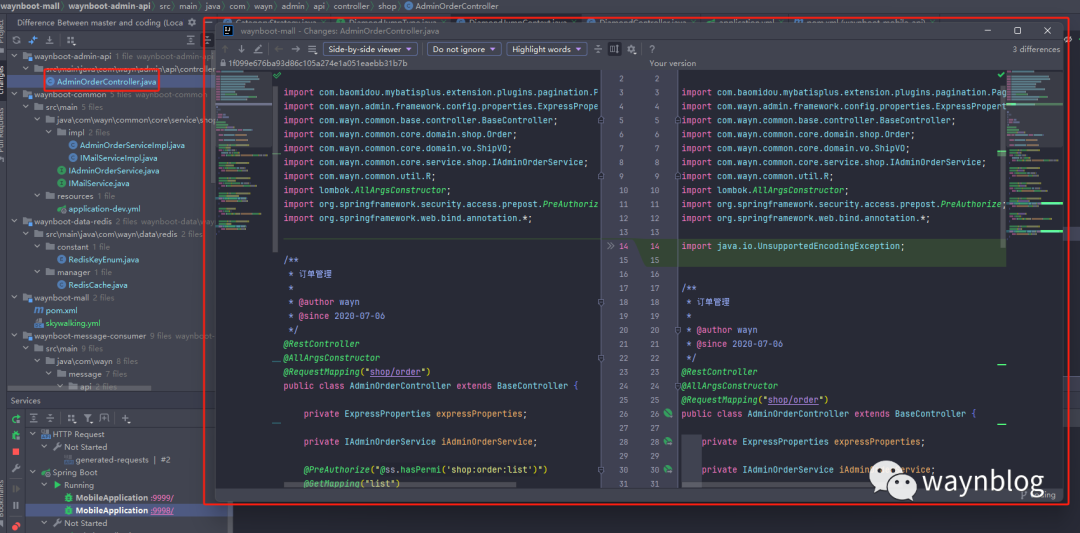Toggle collapse unchanged fragments button
This screenshot has width=1080, height=533.
click(x=598, y=49)
